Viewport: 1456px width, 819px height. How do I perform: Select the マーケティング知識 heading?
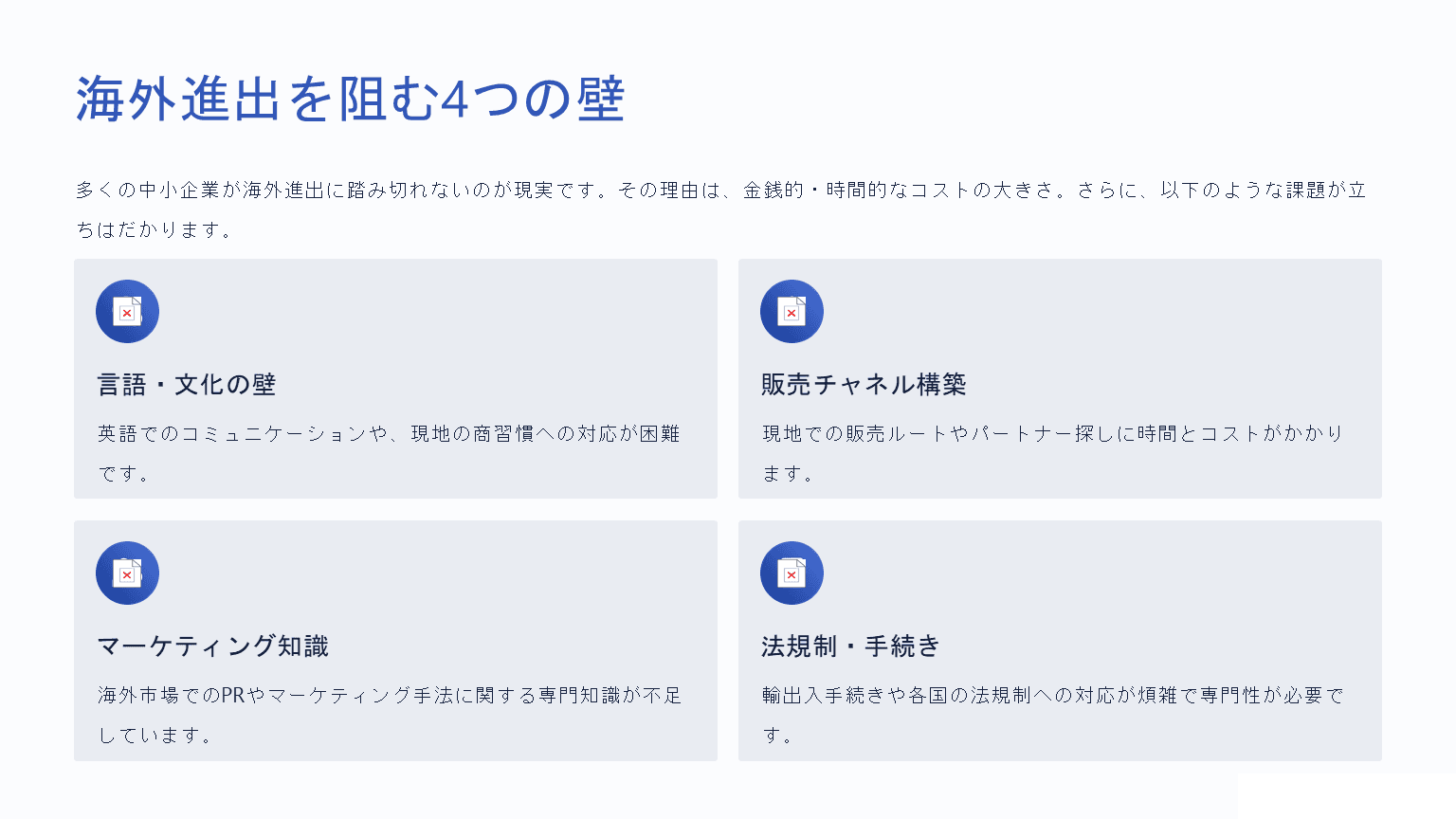click(x=213, y=646)
